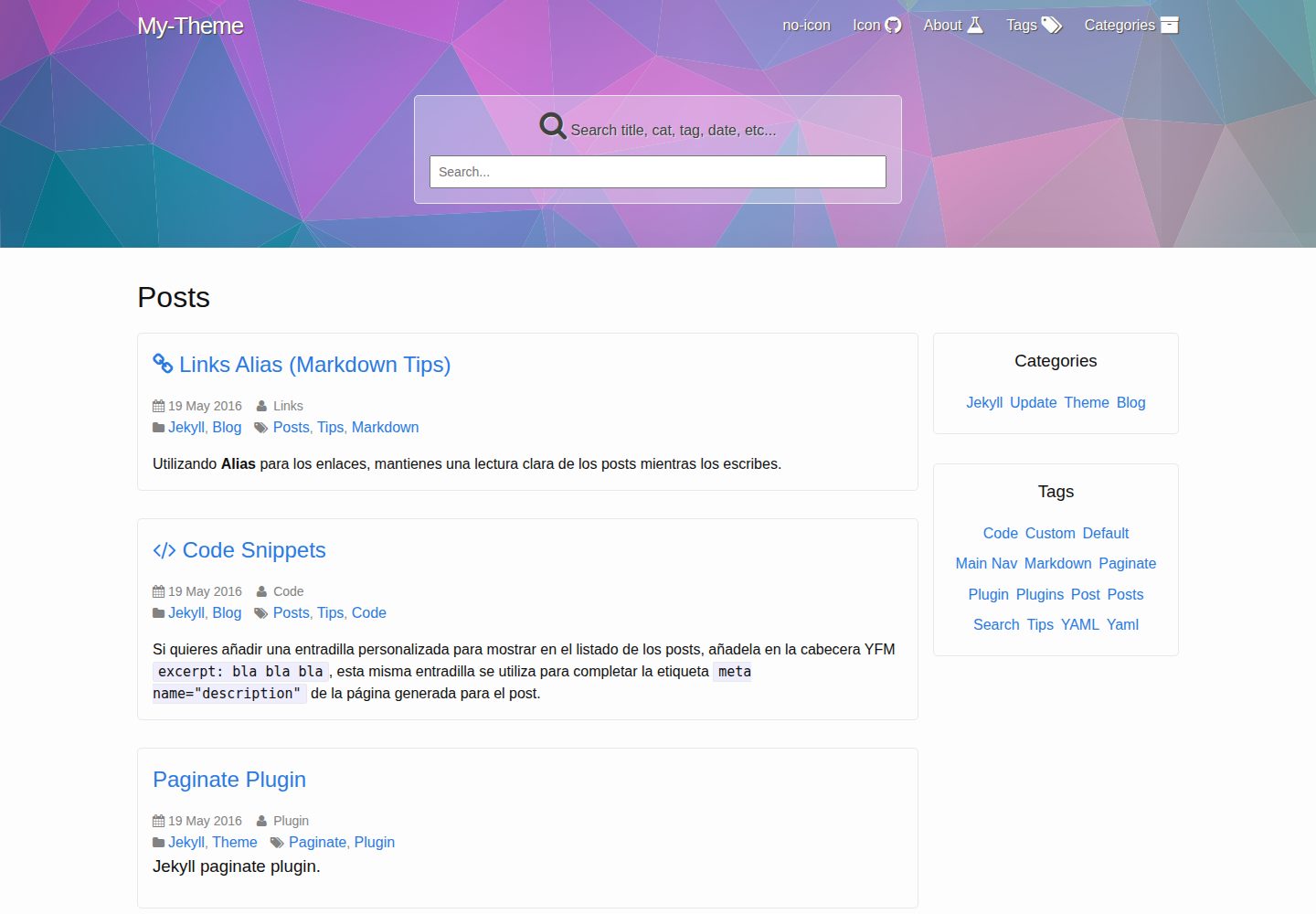1316x914 pixels.
Task: Choose the Custom tag in the Tags panel
Action: [x=1050, y=534]
